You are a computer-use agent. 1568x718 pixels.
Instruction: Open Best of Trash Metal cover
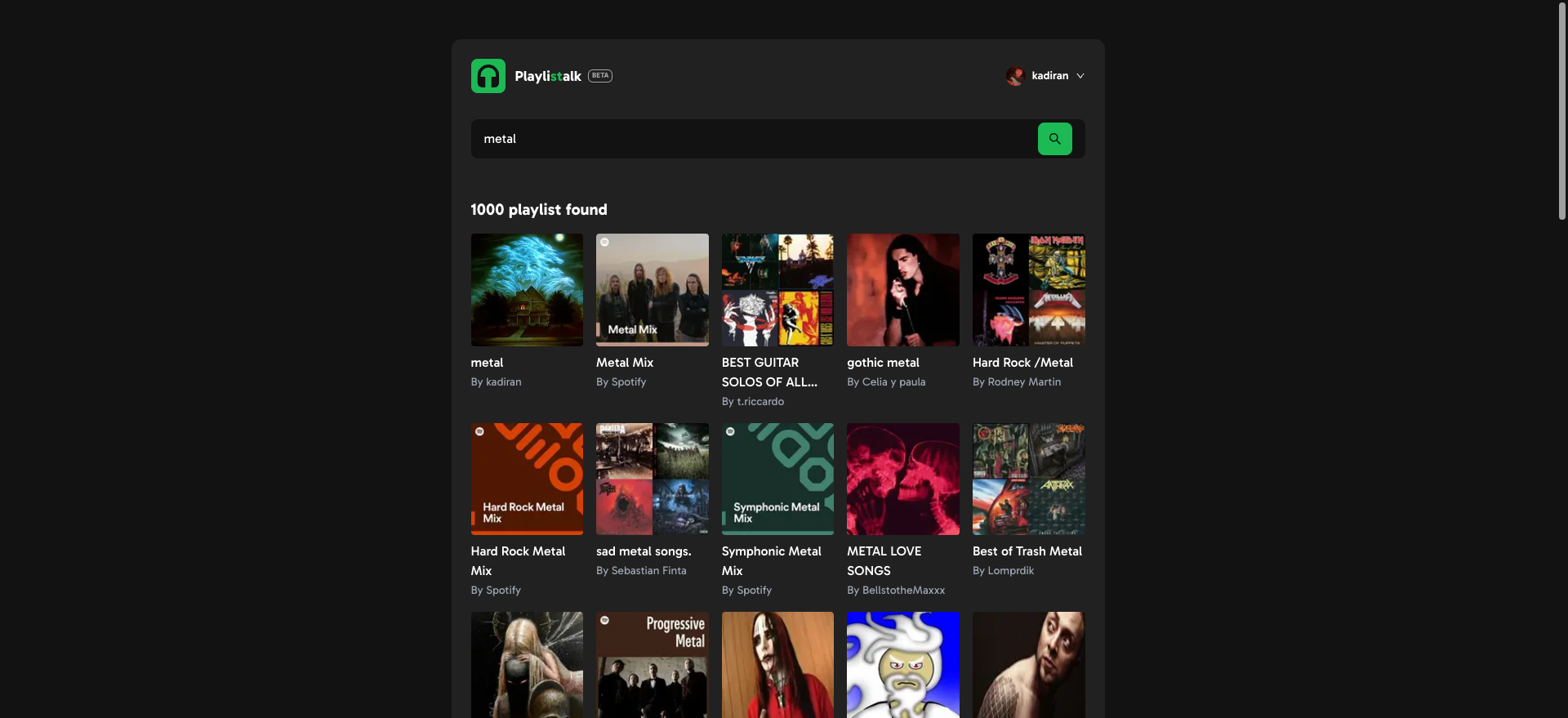(1028, 479)
